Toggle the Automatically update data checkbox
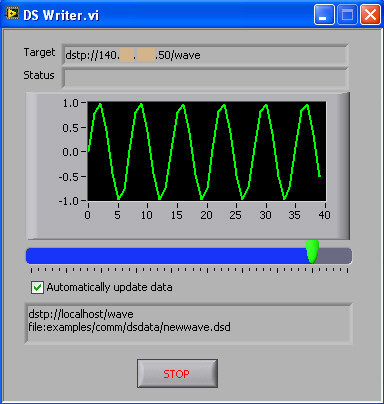This screenshot has height=404, width=384. tap(37, 287)
